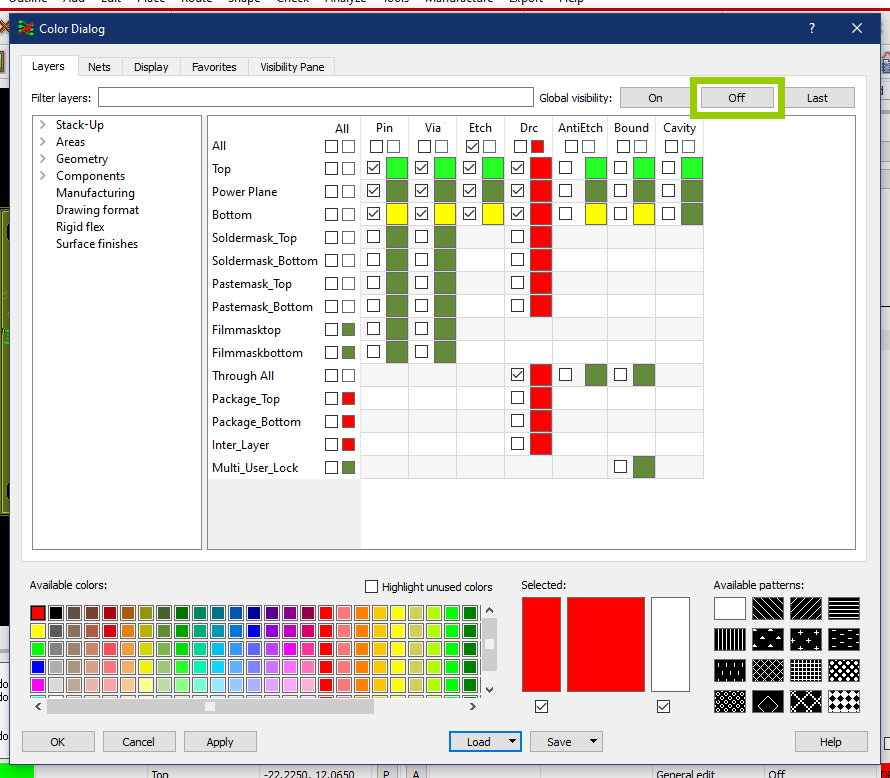Expand the Stack-Up tree node
Screen dimensions: 890x778
click(43, 125)
